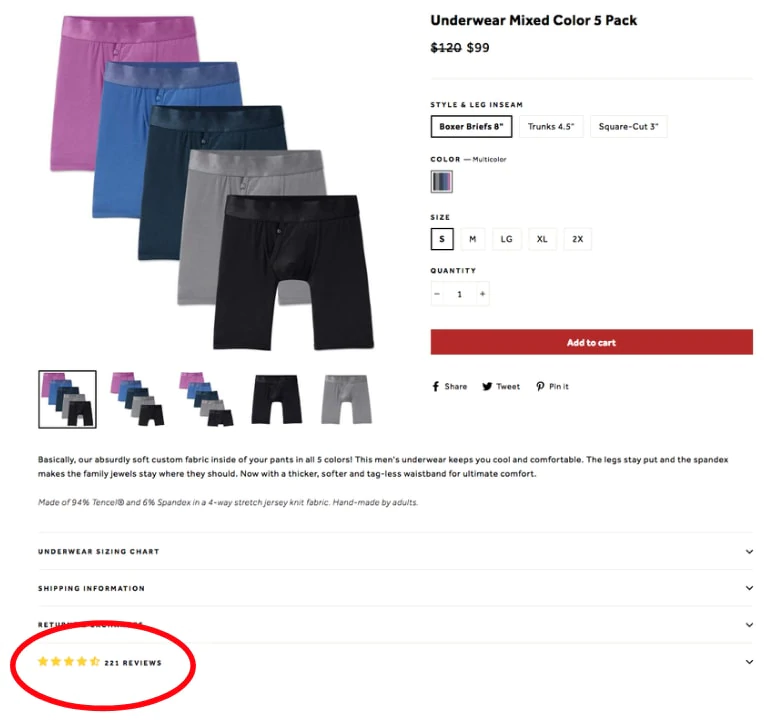Click the Twitter Tweet icon
Image resolution: width=772 pixels, height=727 pixels.
coord(488,387)
